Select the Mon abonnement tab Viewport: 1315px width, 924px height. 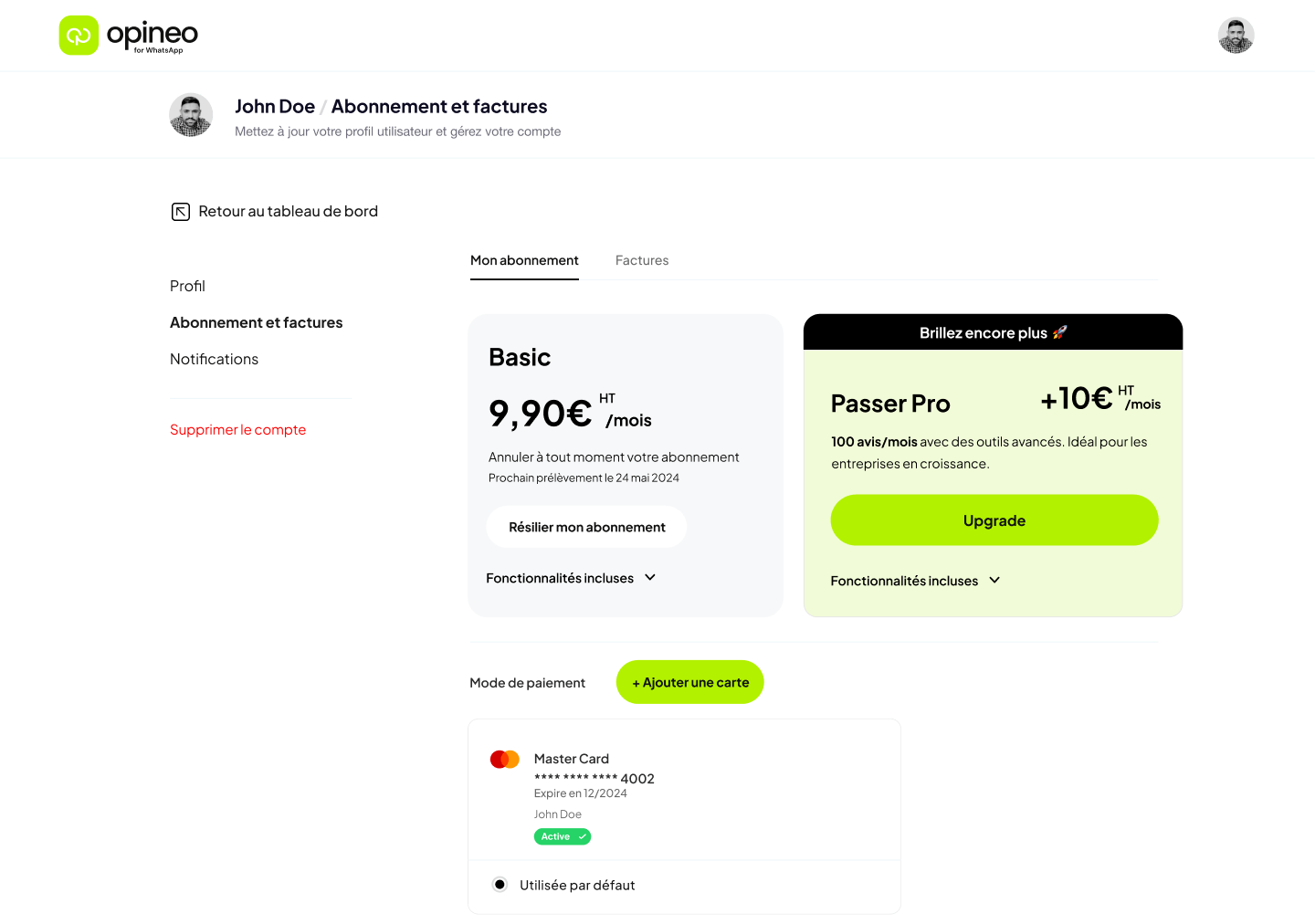pos(524,260)
